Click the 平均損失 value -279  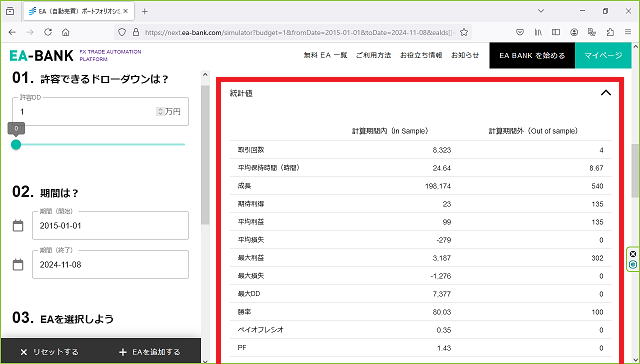444,240
